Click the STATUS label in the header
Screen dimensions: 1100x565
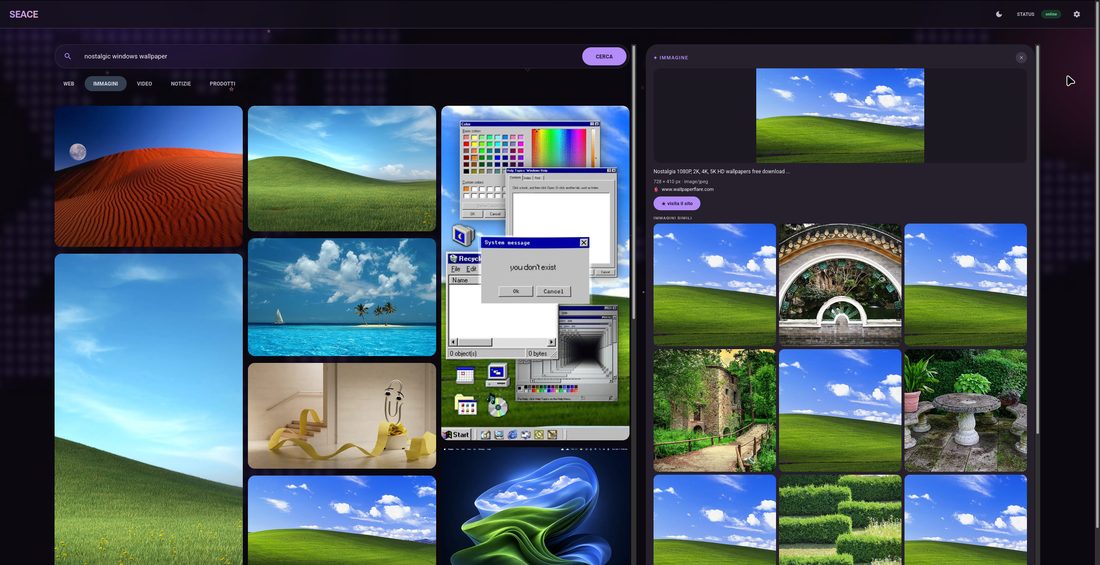[1026, 14]
